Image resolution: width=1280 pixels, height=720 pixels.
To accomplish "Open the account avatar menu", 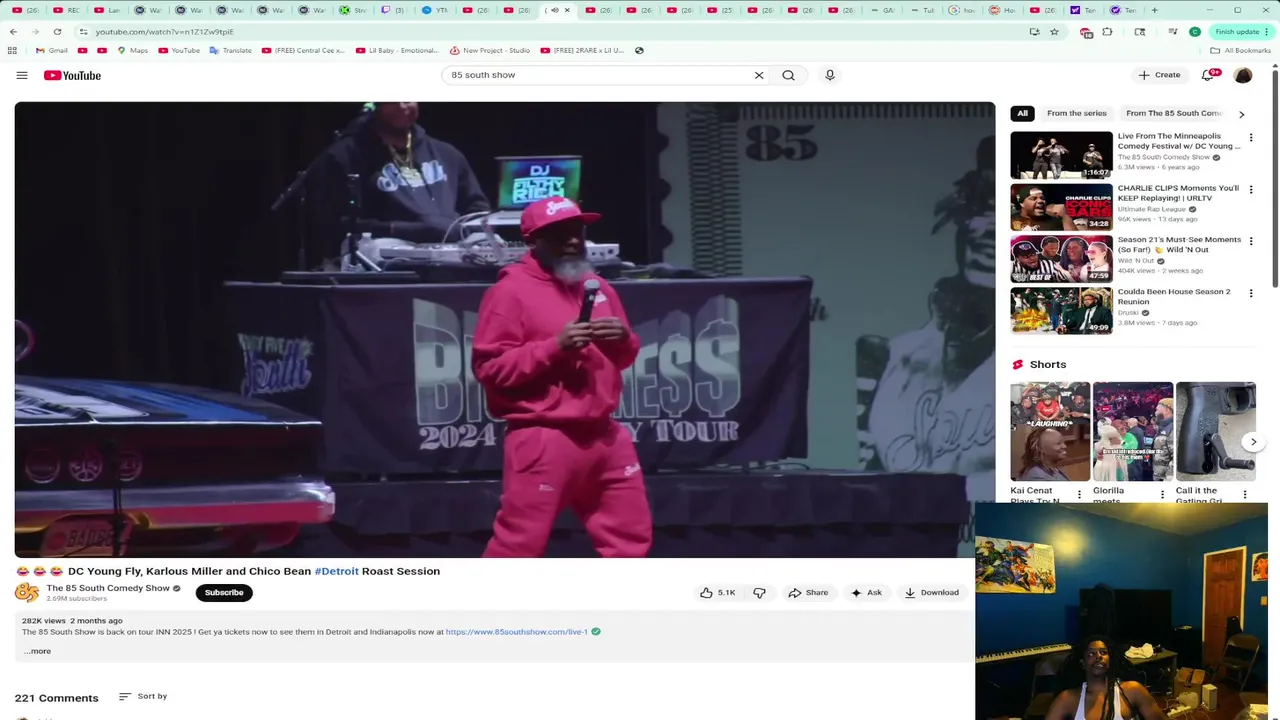I will coord(1243,75).
